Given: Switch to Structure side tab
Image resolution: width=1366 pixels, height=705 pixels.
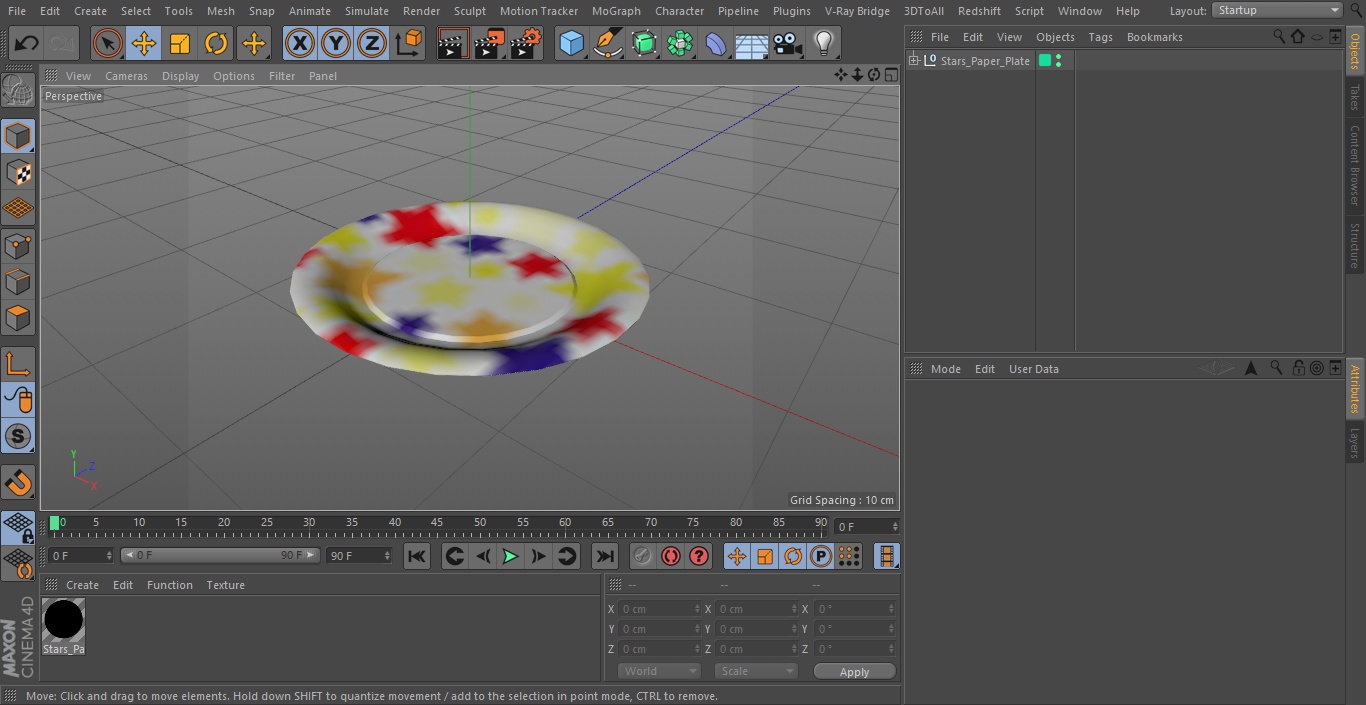Looking at the screenshot, I should [1355, 246].
